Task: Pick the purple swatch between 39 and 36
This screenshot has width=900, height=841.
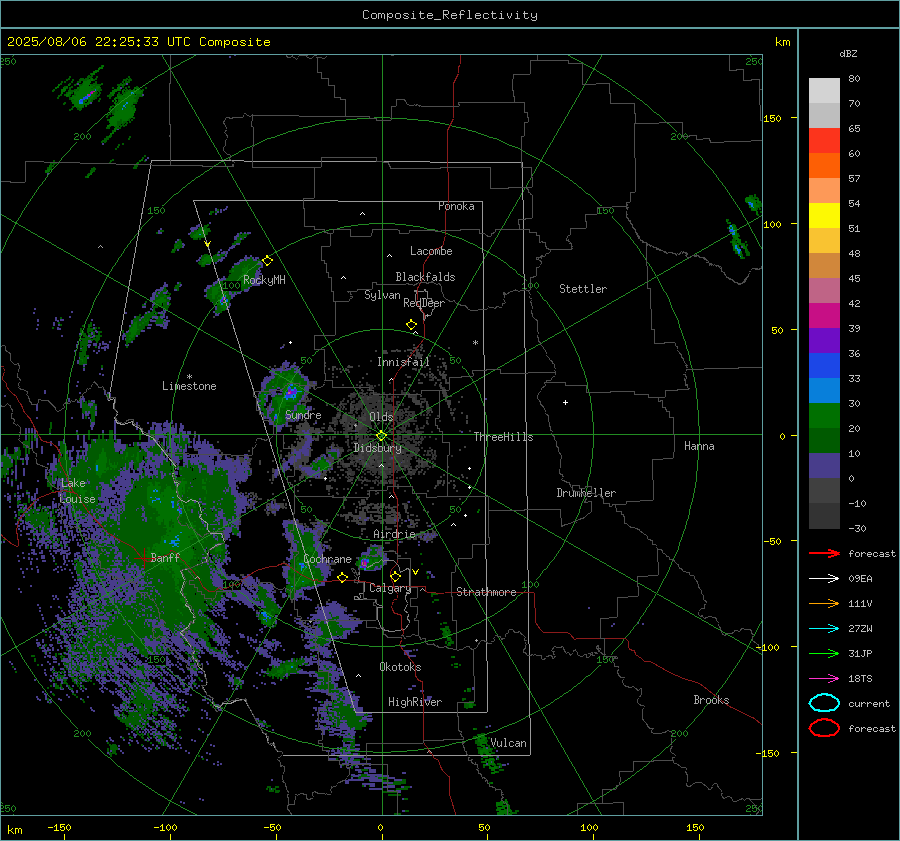Action: (824, 340)
